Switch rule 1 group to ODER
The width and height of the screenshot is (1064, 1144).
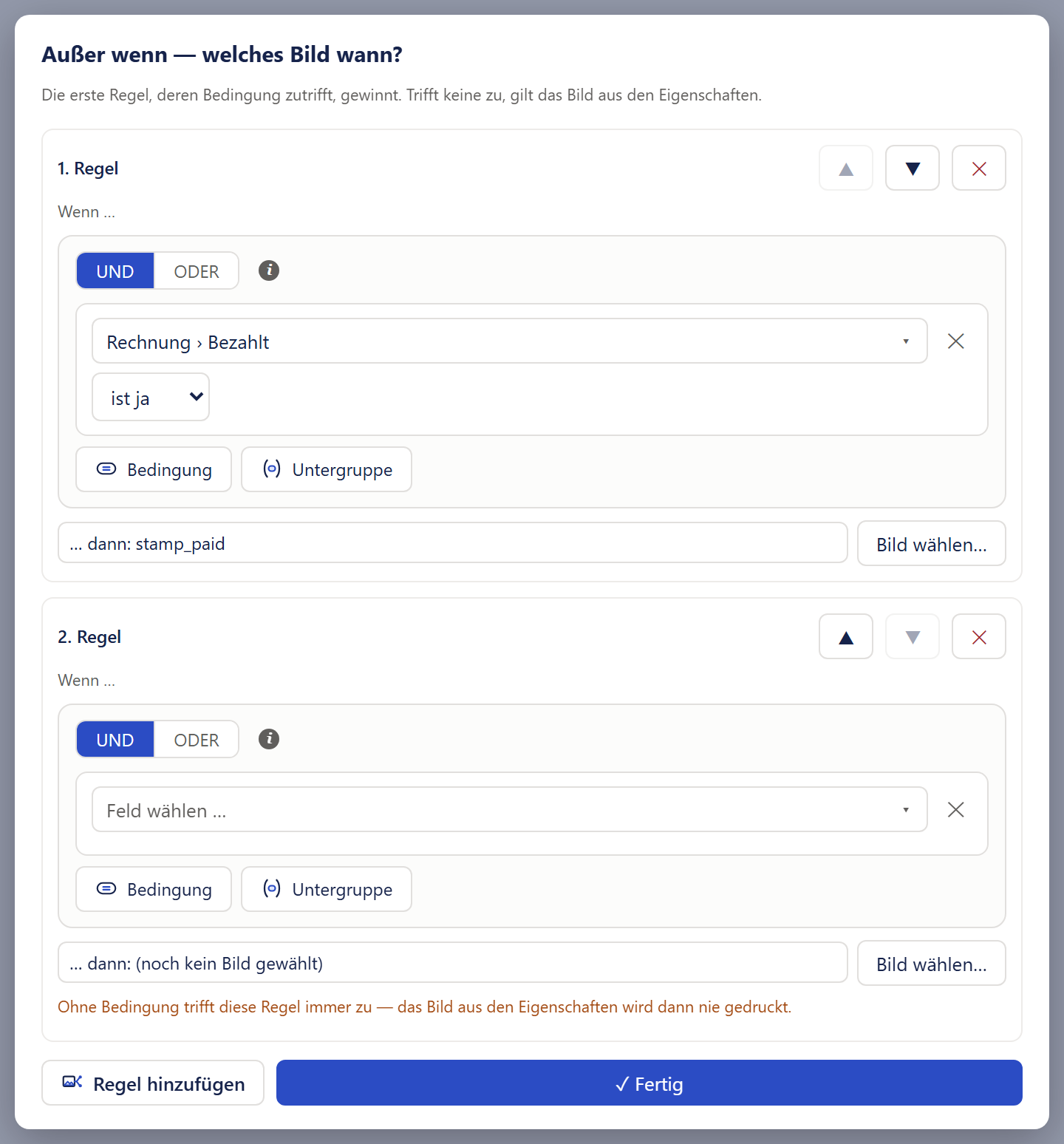tap(197, 270)
